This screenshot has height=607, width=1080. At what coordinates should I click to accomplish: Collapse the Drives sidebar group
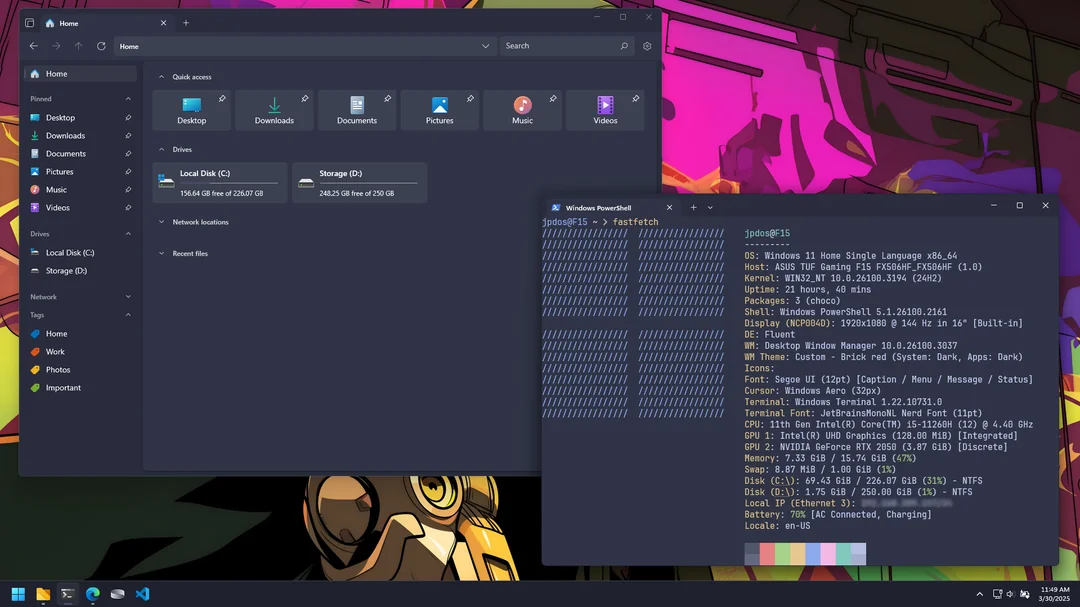tap(128, 234)
